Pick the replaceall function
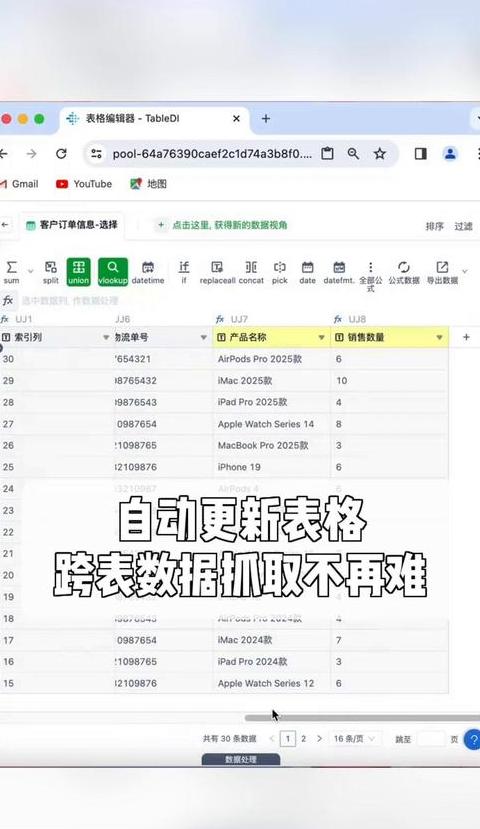The image size is (480, 829). coord(217,272)
